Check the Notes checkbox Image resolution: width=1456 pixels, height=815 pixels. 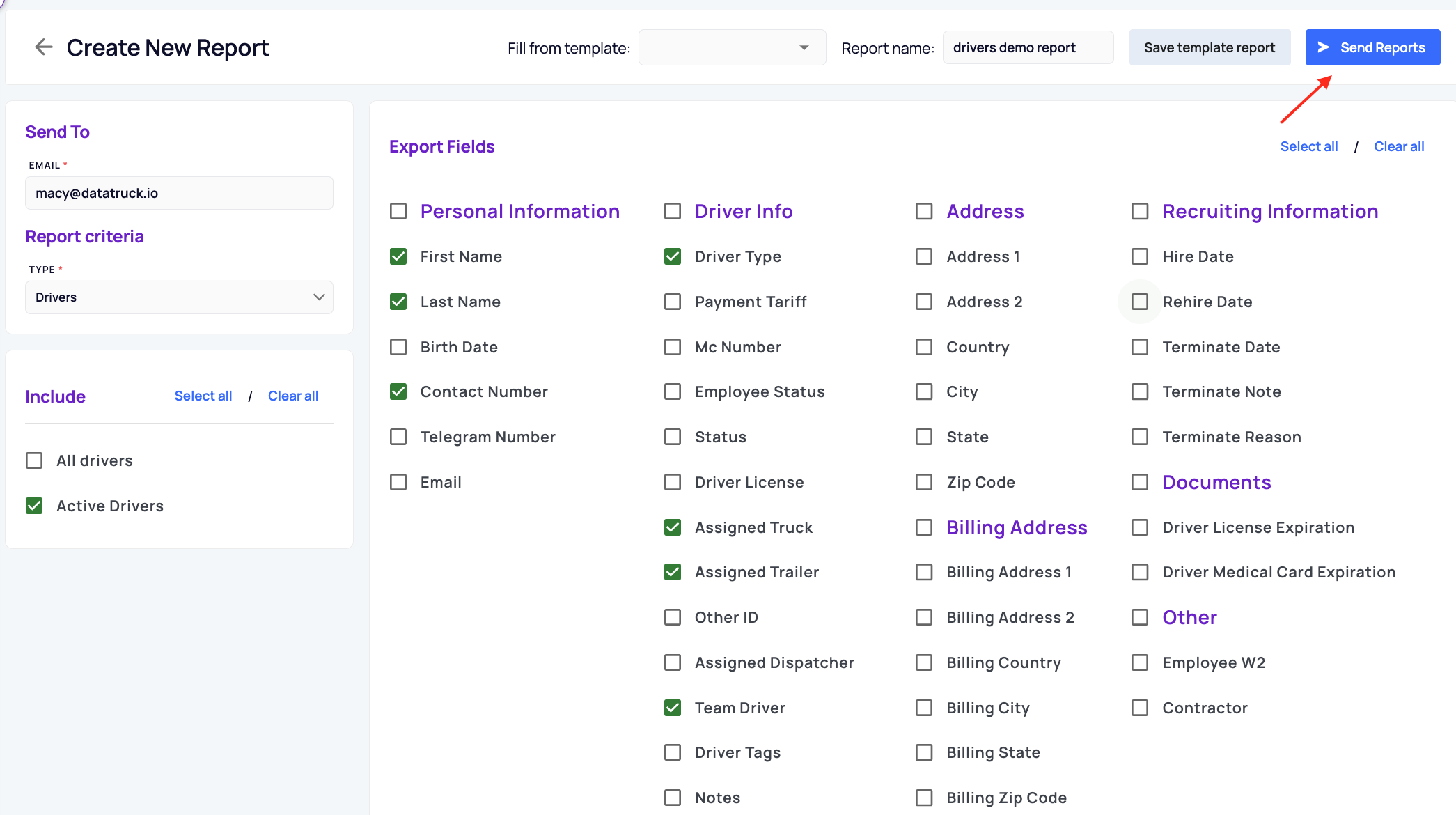pyautogui.click(x=673, y=798)
